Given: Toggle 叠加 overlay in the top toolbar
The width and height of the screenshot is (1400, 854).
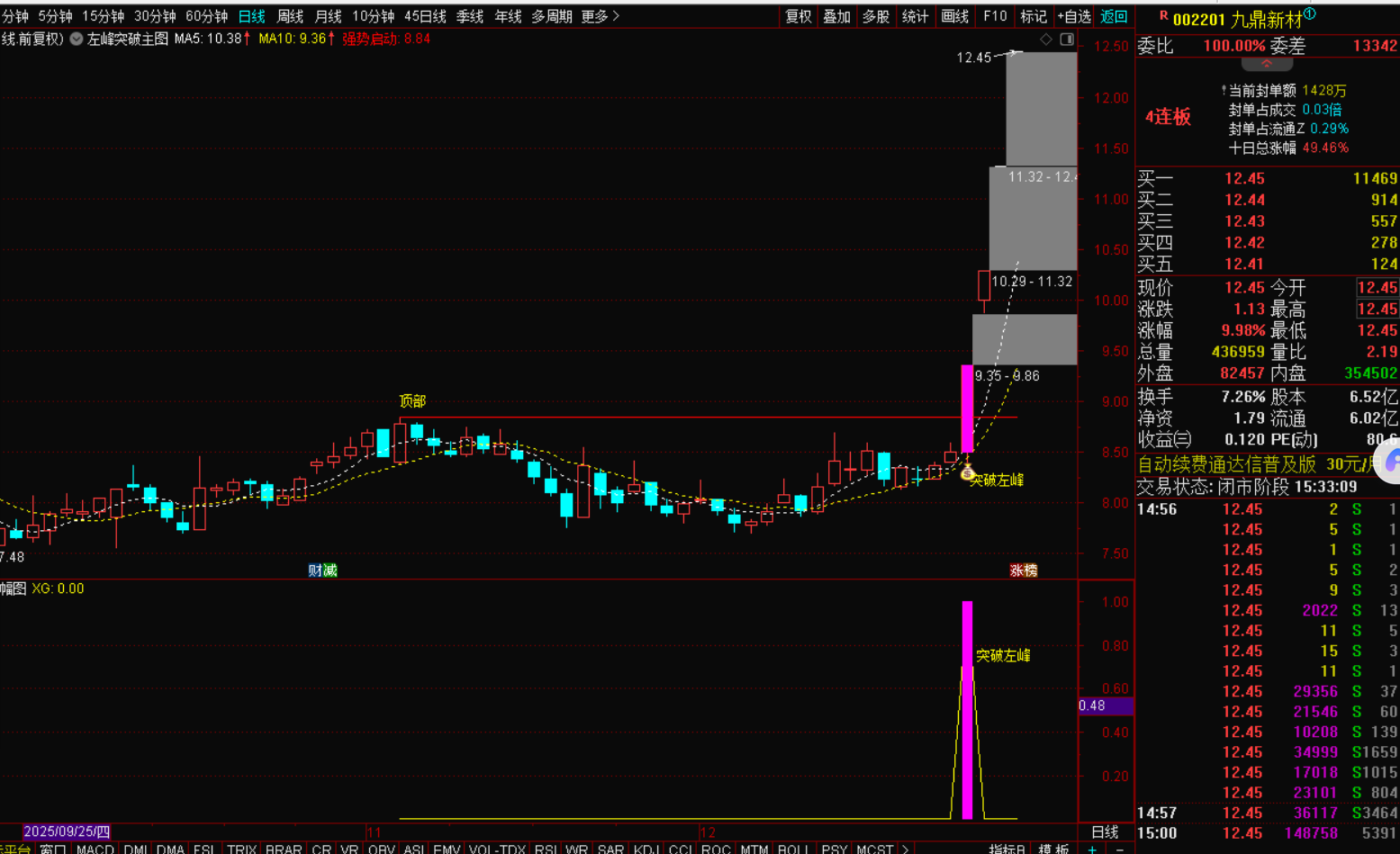Looking at the screenshot, I should [836, 16].
